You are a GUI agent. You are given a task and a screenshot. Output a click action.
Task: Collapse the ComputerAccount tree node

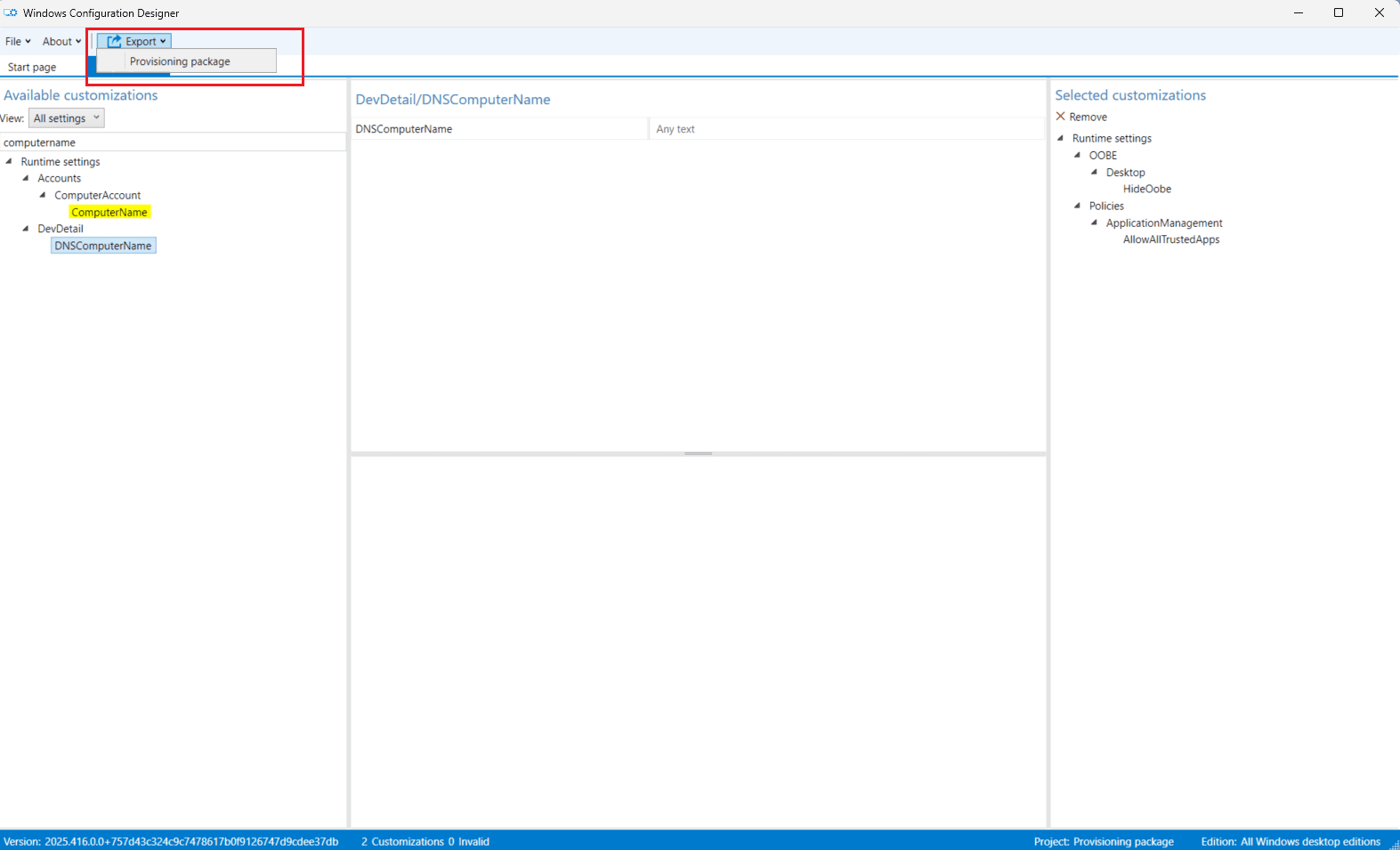(x=43, y=195)
